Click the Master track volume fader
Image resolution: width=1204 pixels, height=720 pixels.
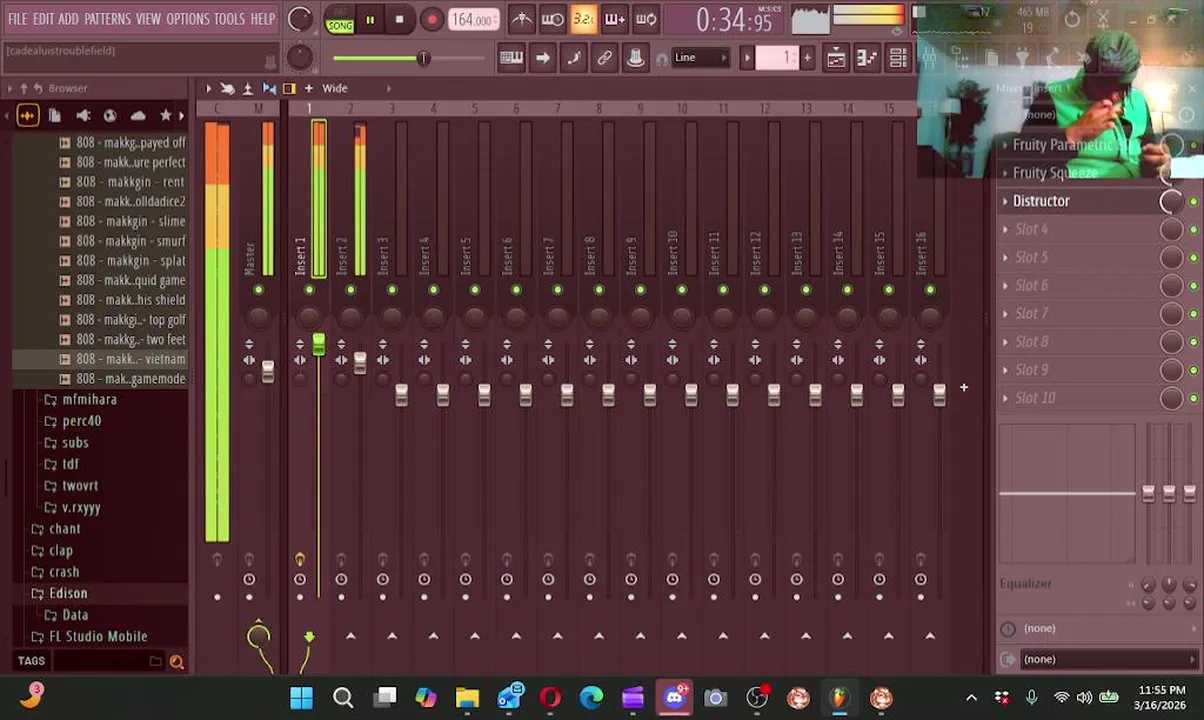[x=267, y=372]
